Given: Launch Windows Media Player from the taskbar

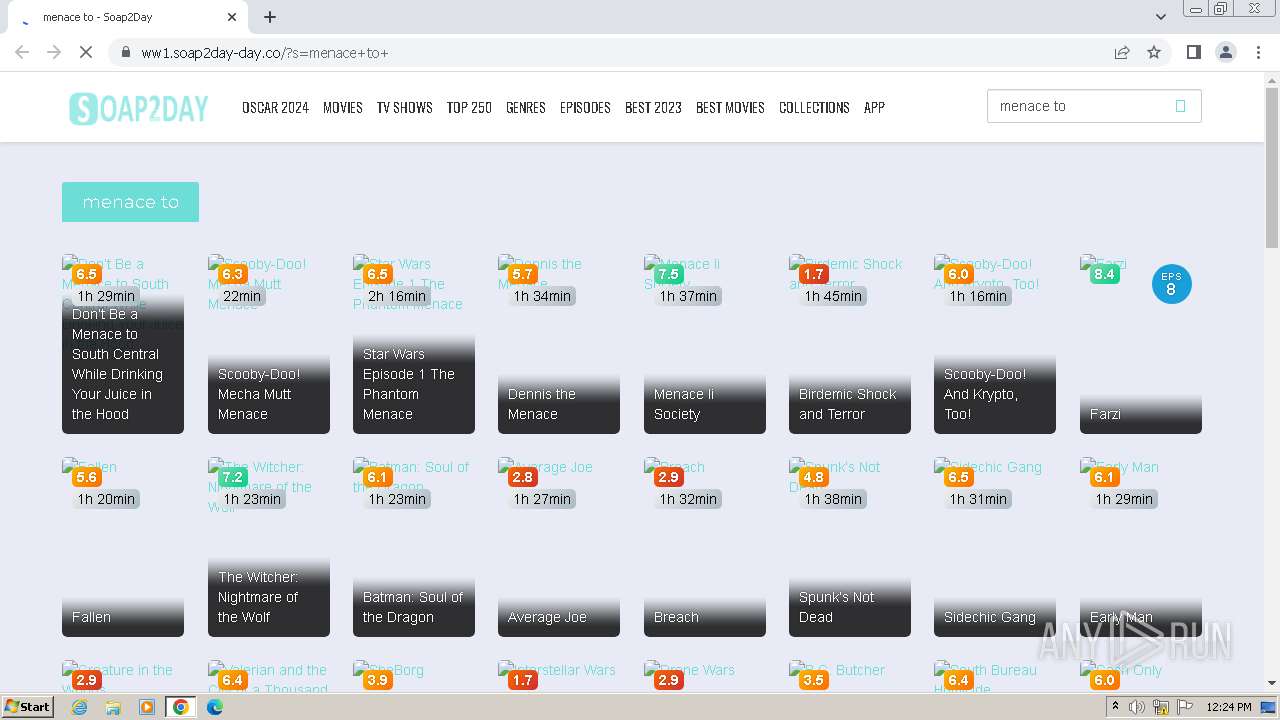Looking at the screenshot, I should [x=147, y=707].
